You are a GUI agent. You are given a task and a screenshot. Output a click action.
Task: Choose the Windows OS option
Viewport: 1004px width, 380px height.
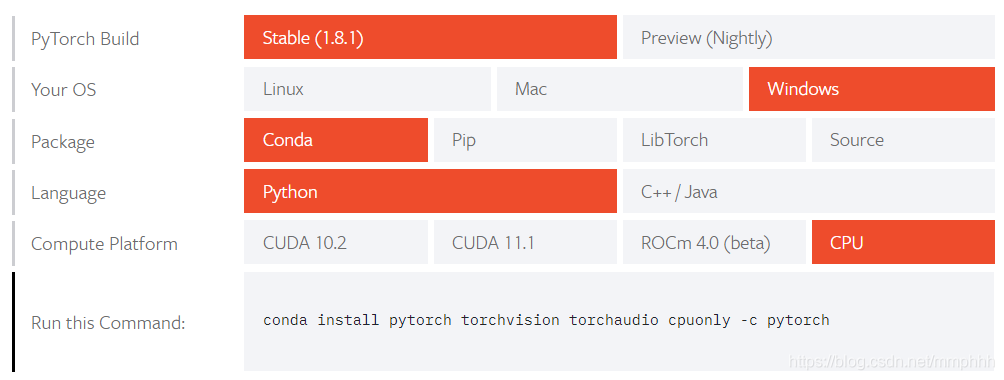pyautogui.click(x=872, y=89)
